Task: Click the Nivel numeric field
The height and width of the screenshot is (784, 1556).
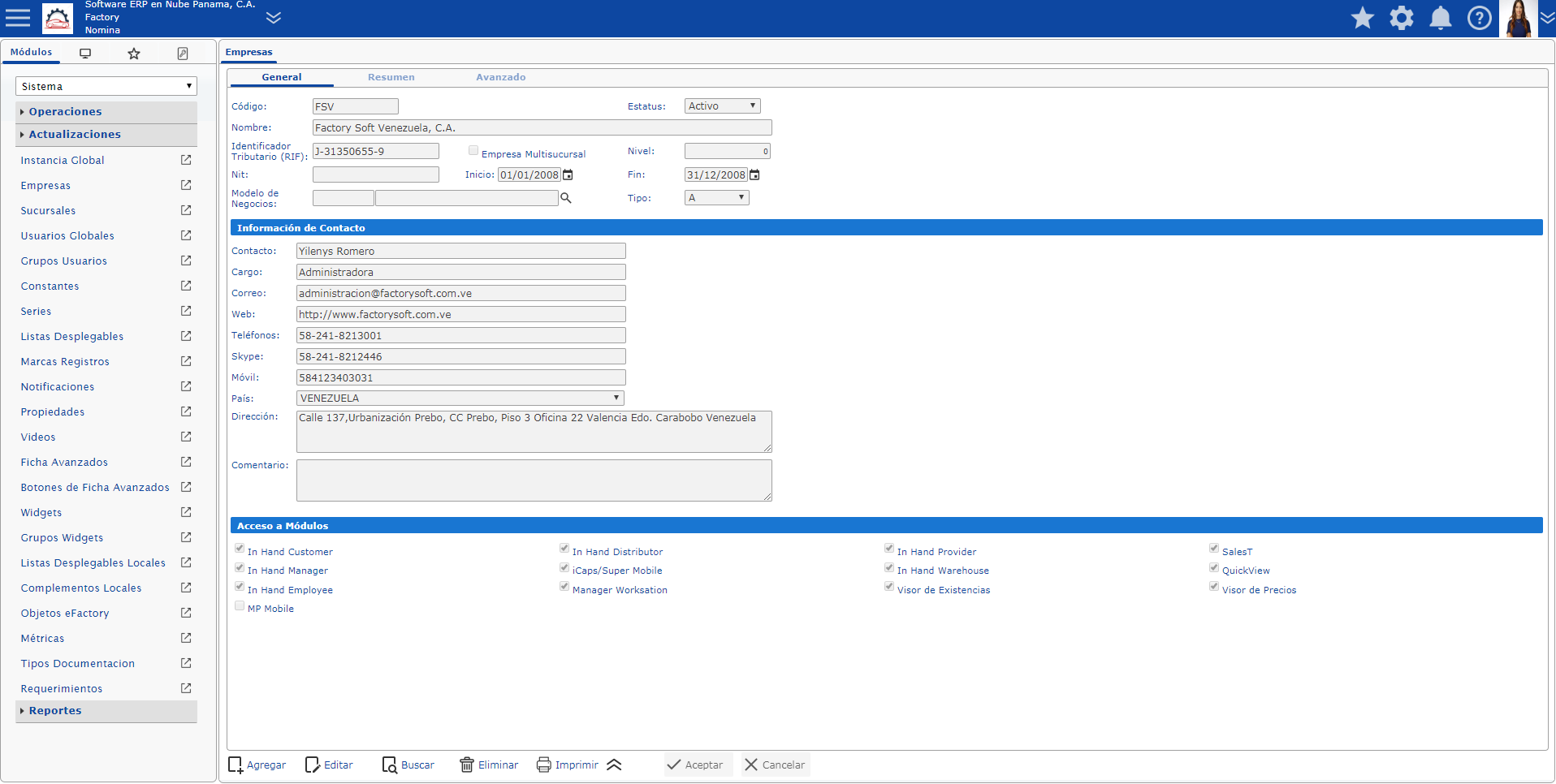Action: (x=726, y=152)
